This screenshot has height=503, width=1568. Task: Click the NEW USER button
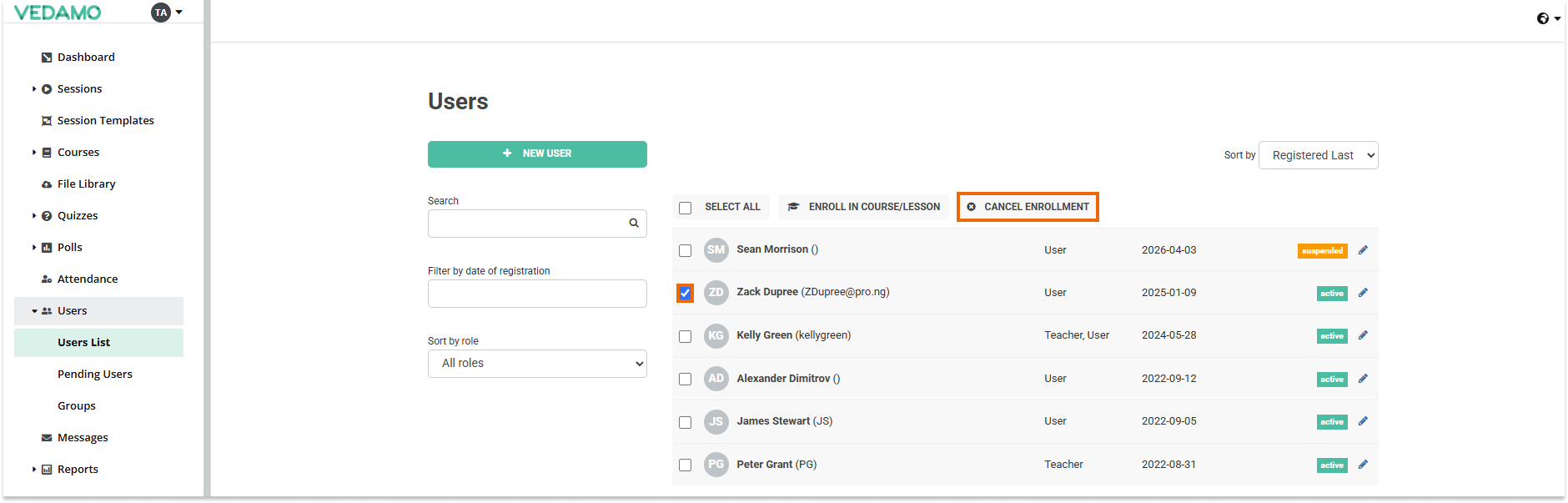click(x=537, y=154)
